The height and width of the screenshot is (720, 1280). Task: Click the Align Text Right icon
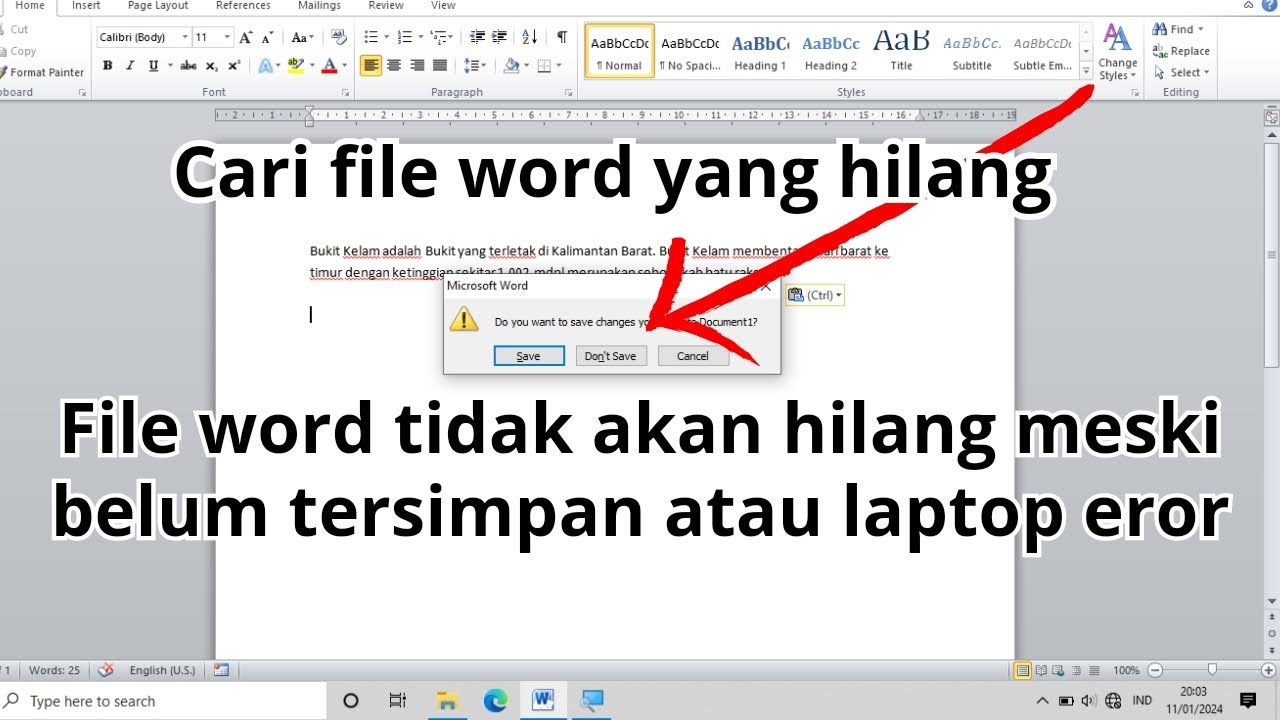click(x=417, y=66)
